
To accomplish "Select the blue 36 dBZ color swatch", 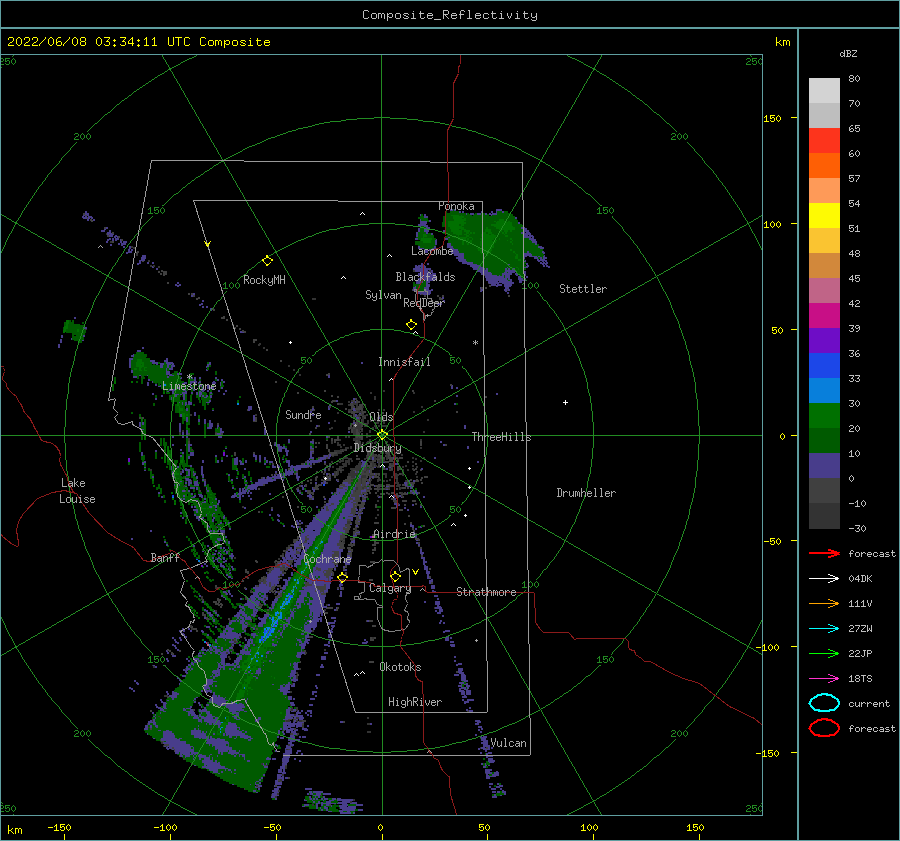I will coord(824,366).
